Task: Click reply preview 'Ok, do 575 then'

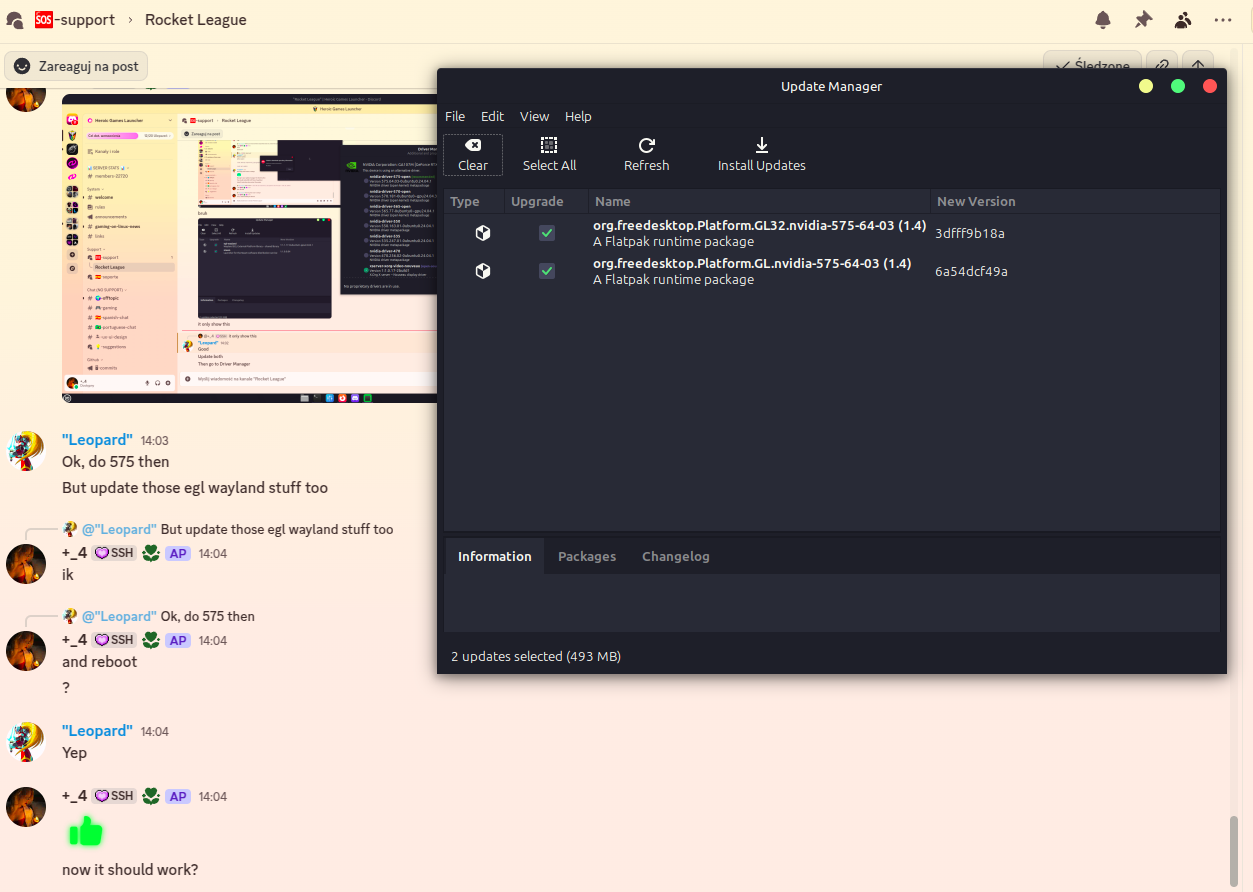Action: pos(208,616)
